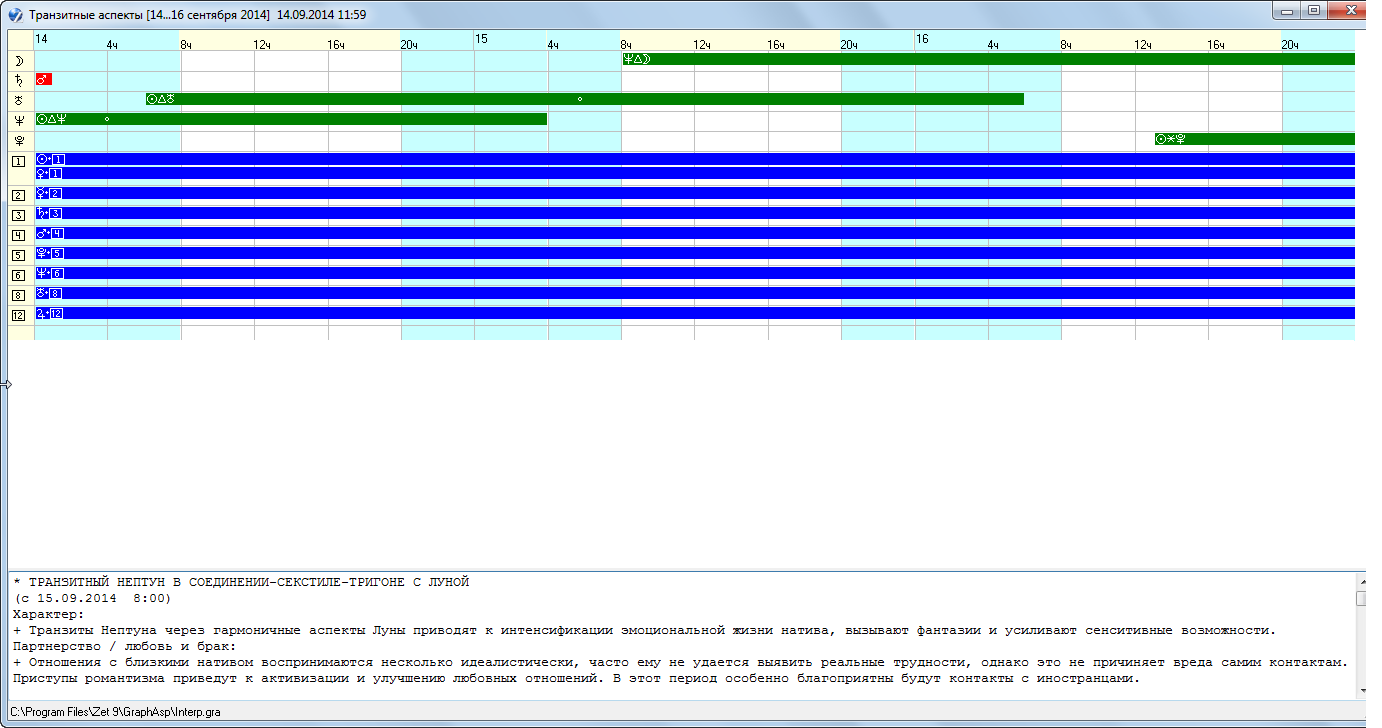This screenshot has width=1382, height=728.
Task: Click scroll down arrow of interpretation panel
Action: point(1361,691)
